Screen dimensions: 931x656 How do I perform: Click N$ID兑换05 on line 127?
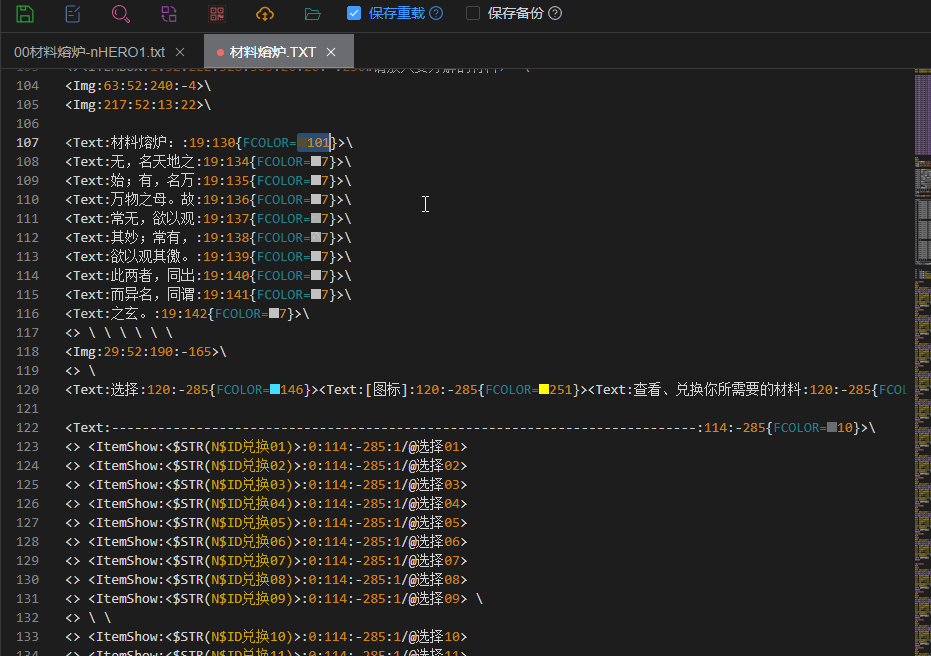click(252, 522)
